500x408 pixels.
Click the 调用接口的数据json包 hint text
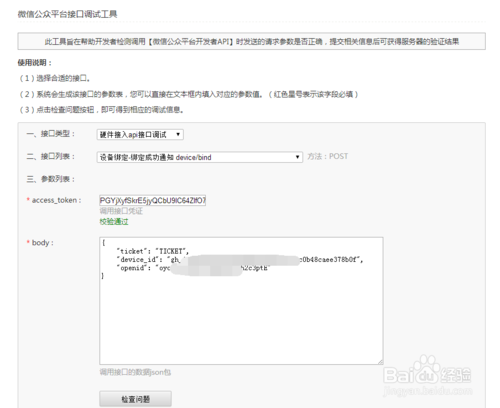pyautogui.click(x=135, y=372)
